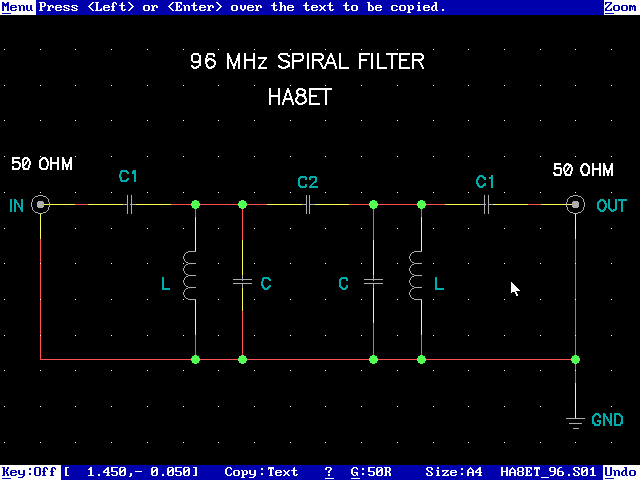
Task: Open the help question mark in status bar
Action: pyautogui.click(x=328, y=472)
